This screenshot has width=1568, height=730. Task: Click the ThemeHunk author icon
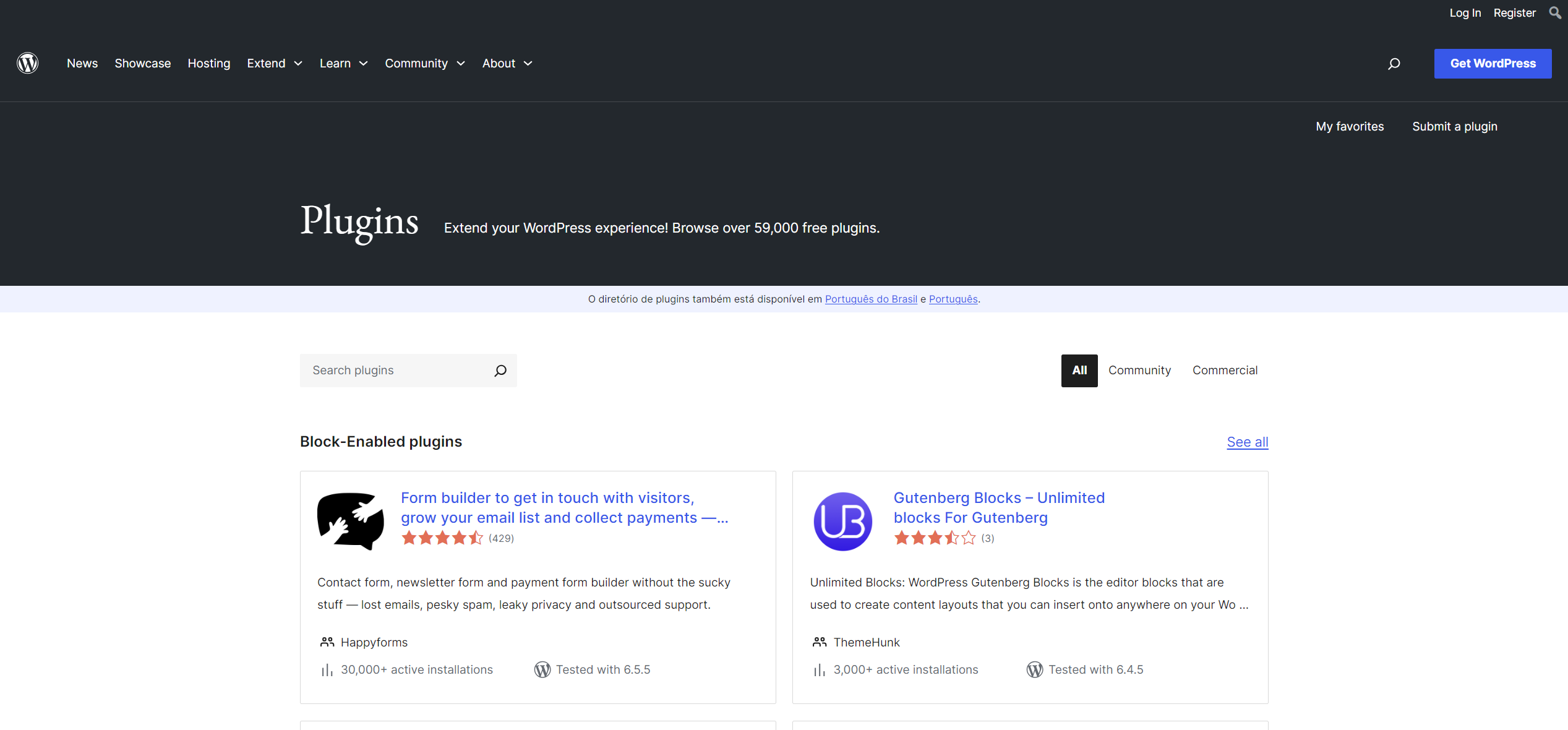click(x=819, y=641)
